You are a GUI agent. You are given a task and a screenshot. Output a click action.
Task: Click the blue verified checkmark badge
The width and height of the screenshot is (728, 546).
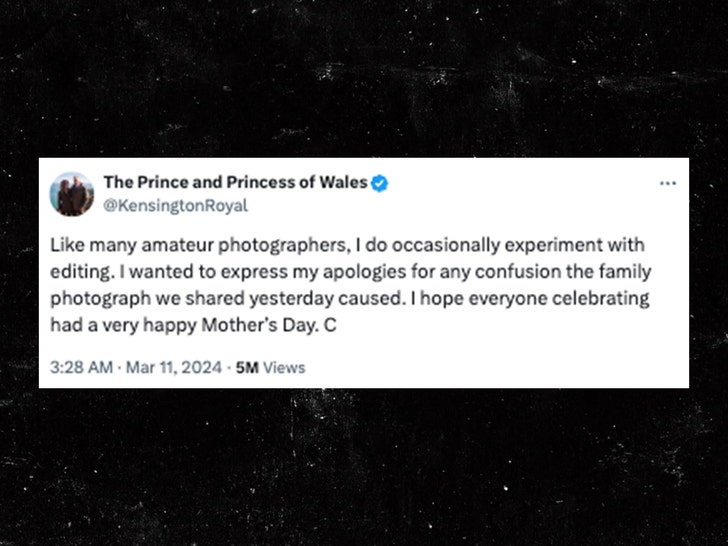pos(381,183)
